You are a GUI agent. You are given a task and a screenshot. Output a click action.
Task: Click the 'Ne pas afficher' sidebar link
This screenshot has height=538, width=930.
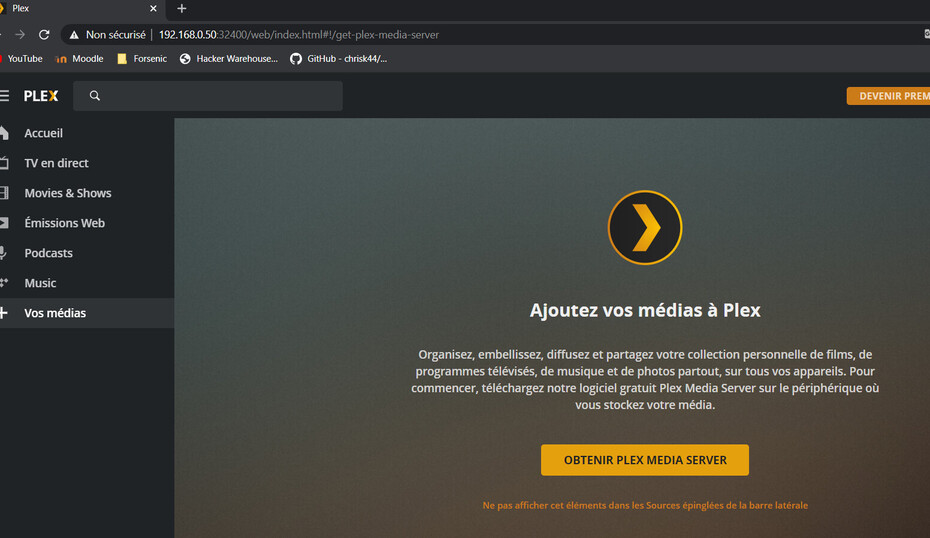645,505
